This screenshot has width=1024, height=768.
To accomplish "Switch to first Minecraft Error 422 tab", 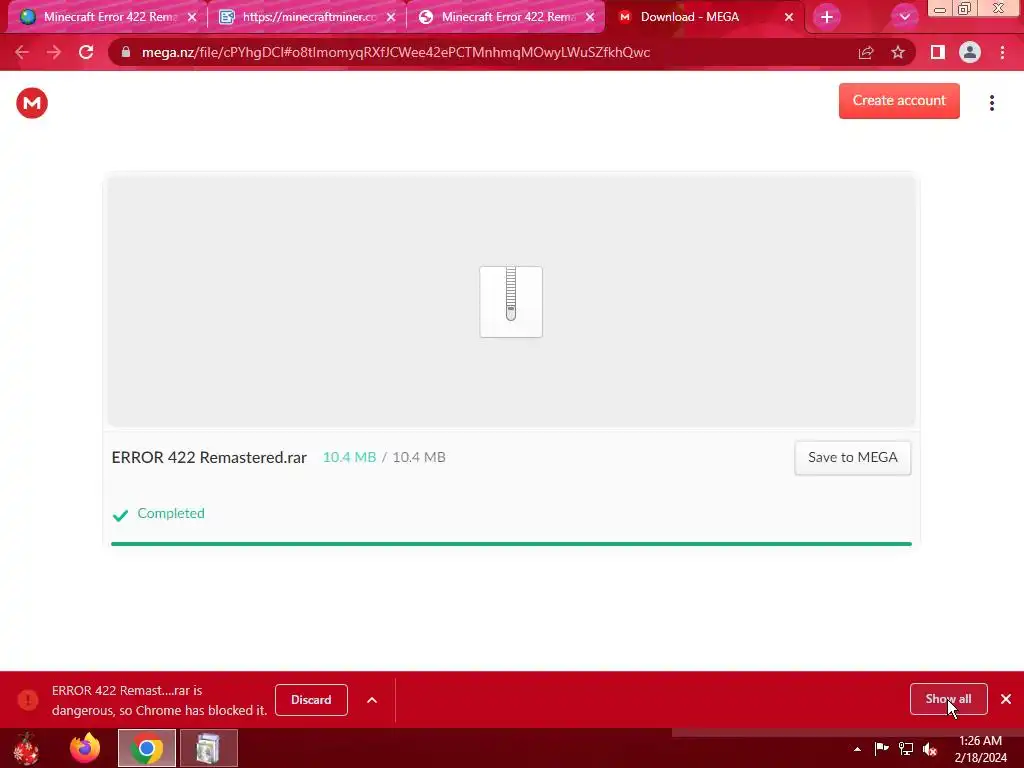I will coord(108,17).
